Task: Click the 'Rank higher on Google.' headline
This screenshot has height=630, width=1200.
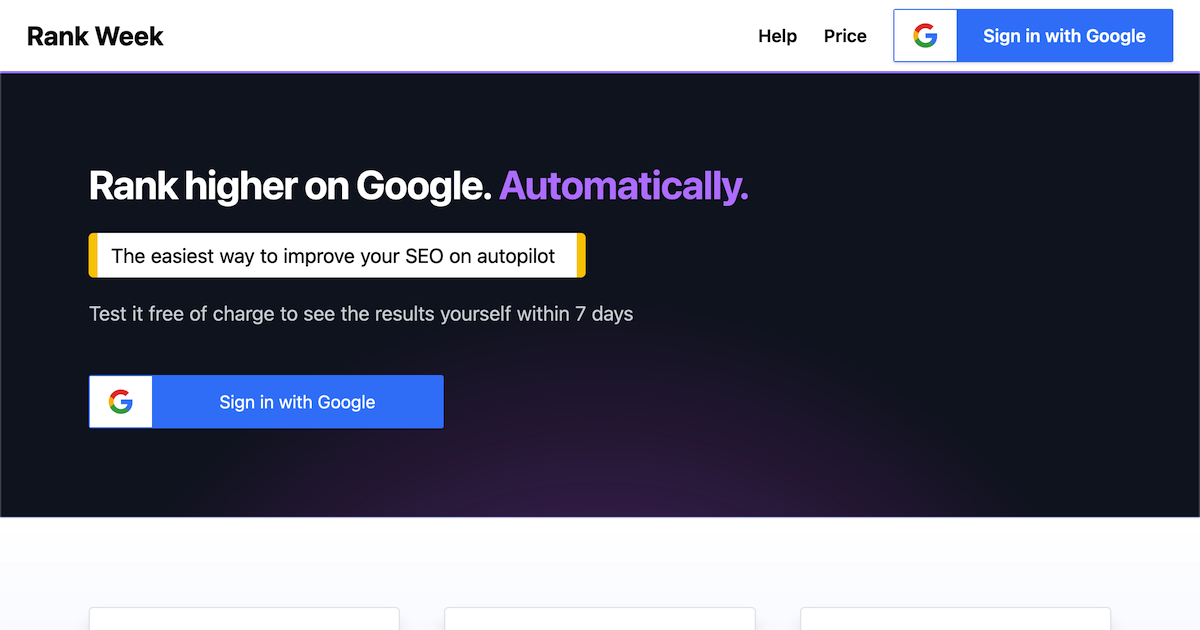Action: coord(290,186)
